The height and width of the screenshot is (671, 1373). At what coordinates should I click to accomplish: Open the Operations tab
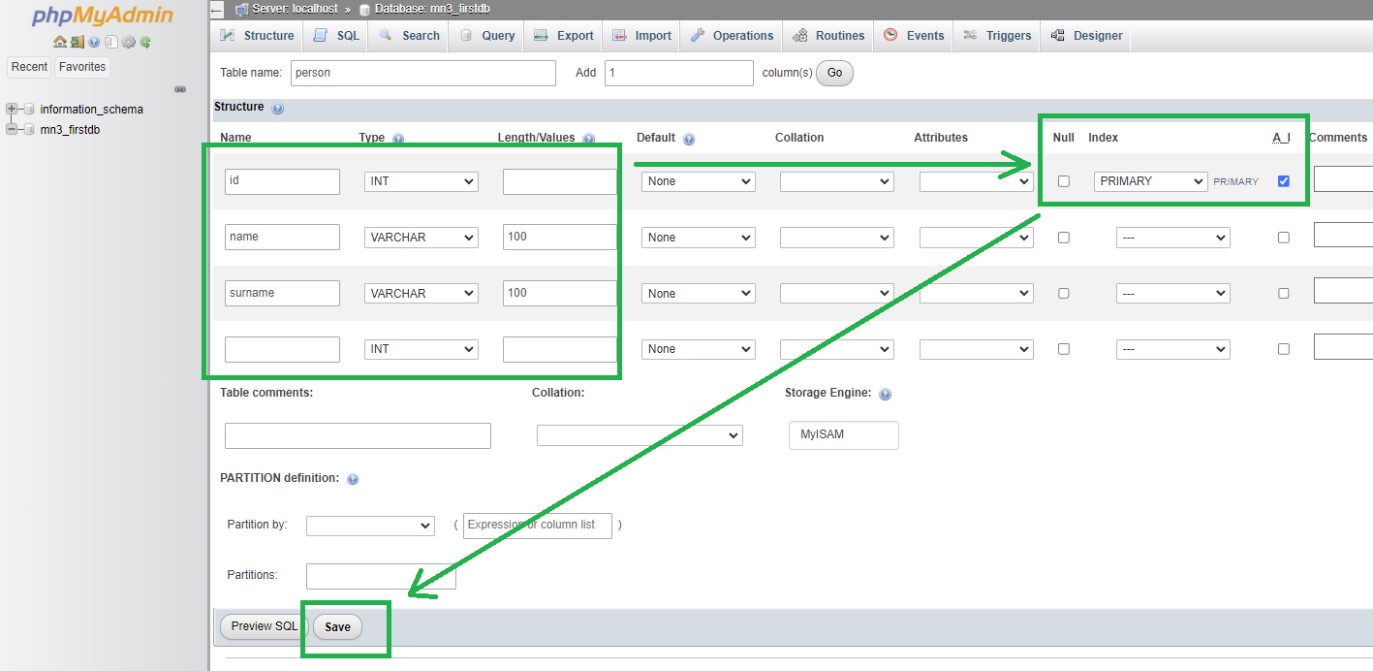731,35
